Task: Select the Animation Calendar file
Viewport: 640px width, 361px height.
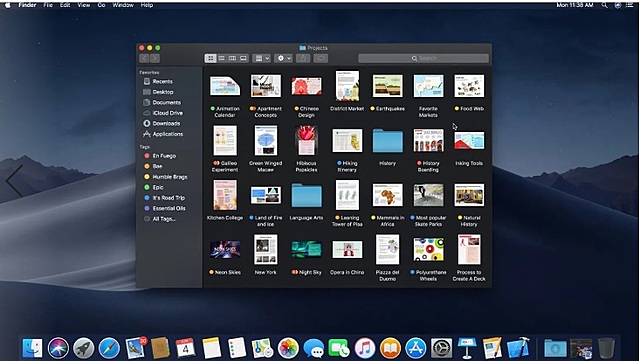Action: point(225,86)
